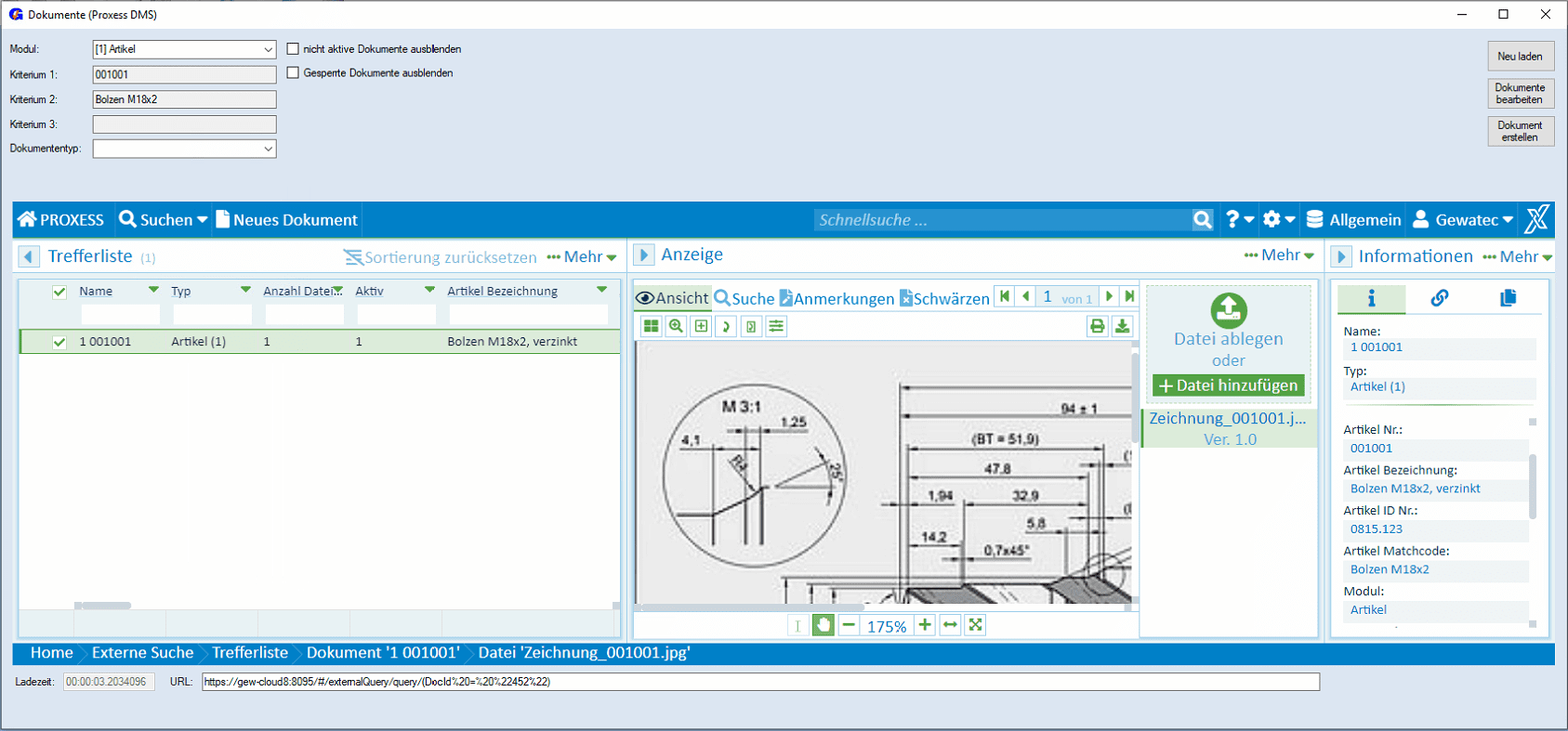Go to the previous page

tap(1026, 296)
